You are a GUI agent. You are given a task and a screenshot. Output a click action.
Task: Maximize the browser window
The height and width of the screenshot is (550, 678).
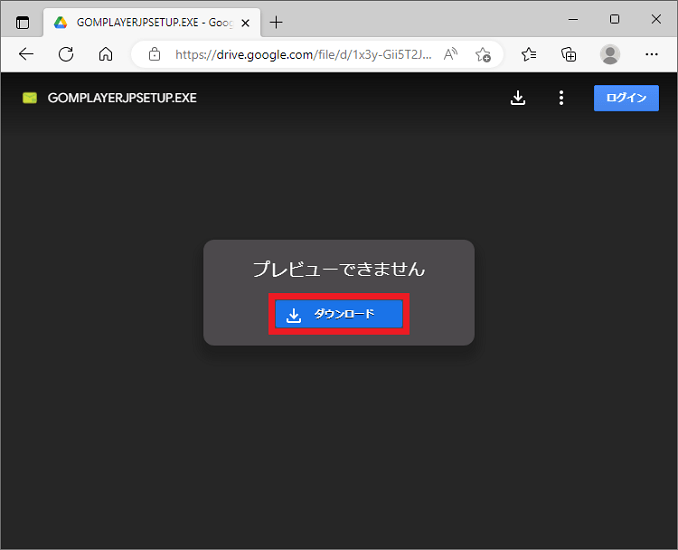pyautogui.click(x=614, y=19)
